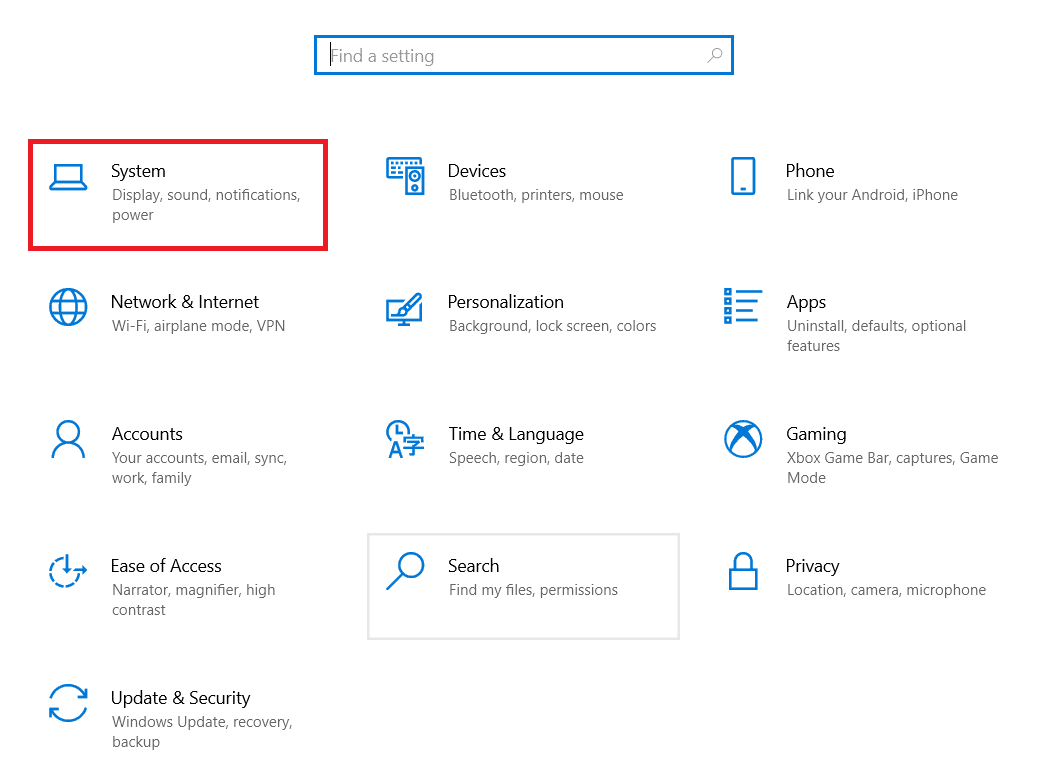Click the Privacy padlock icon
1039x760 pixels.
pyautogui.click(x=743, y=569)
